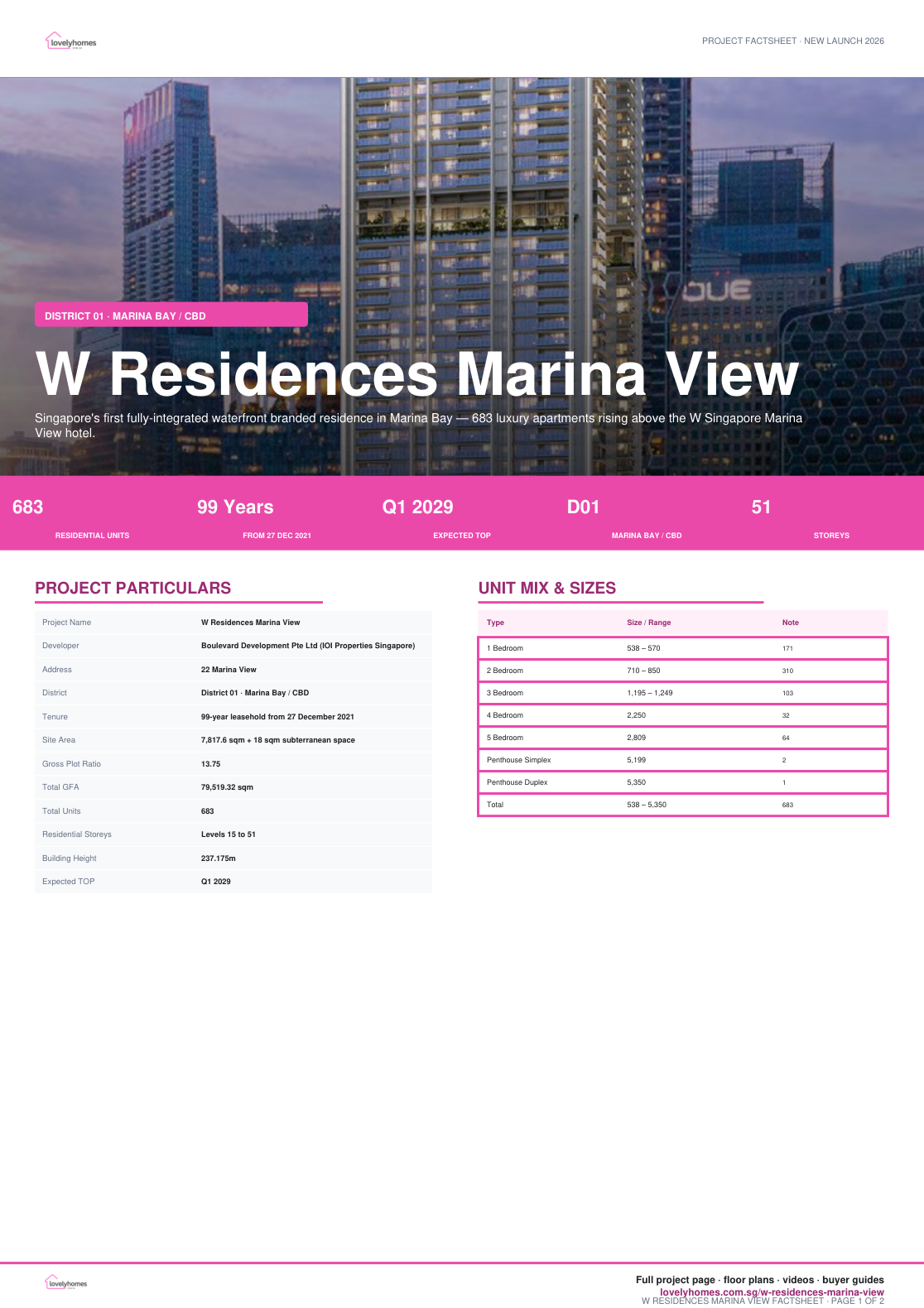The width and height of the screenshot is (924, 1308).
Task: Click the Note column header
Action: (x=791, y=623)
